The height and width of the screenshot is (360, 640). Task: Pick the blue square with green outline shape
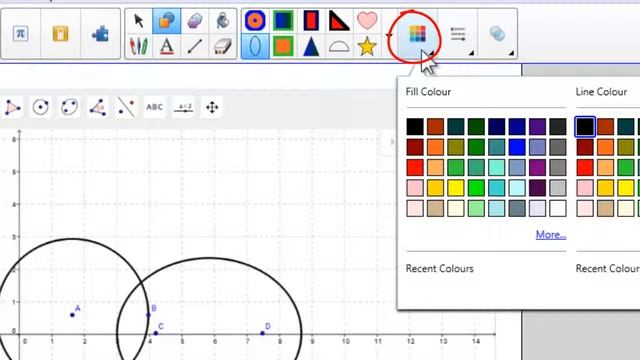click(283, 20)
